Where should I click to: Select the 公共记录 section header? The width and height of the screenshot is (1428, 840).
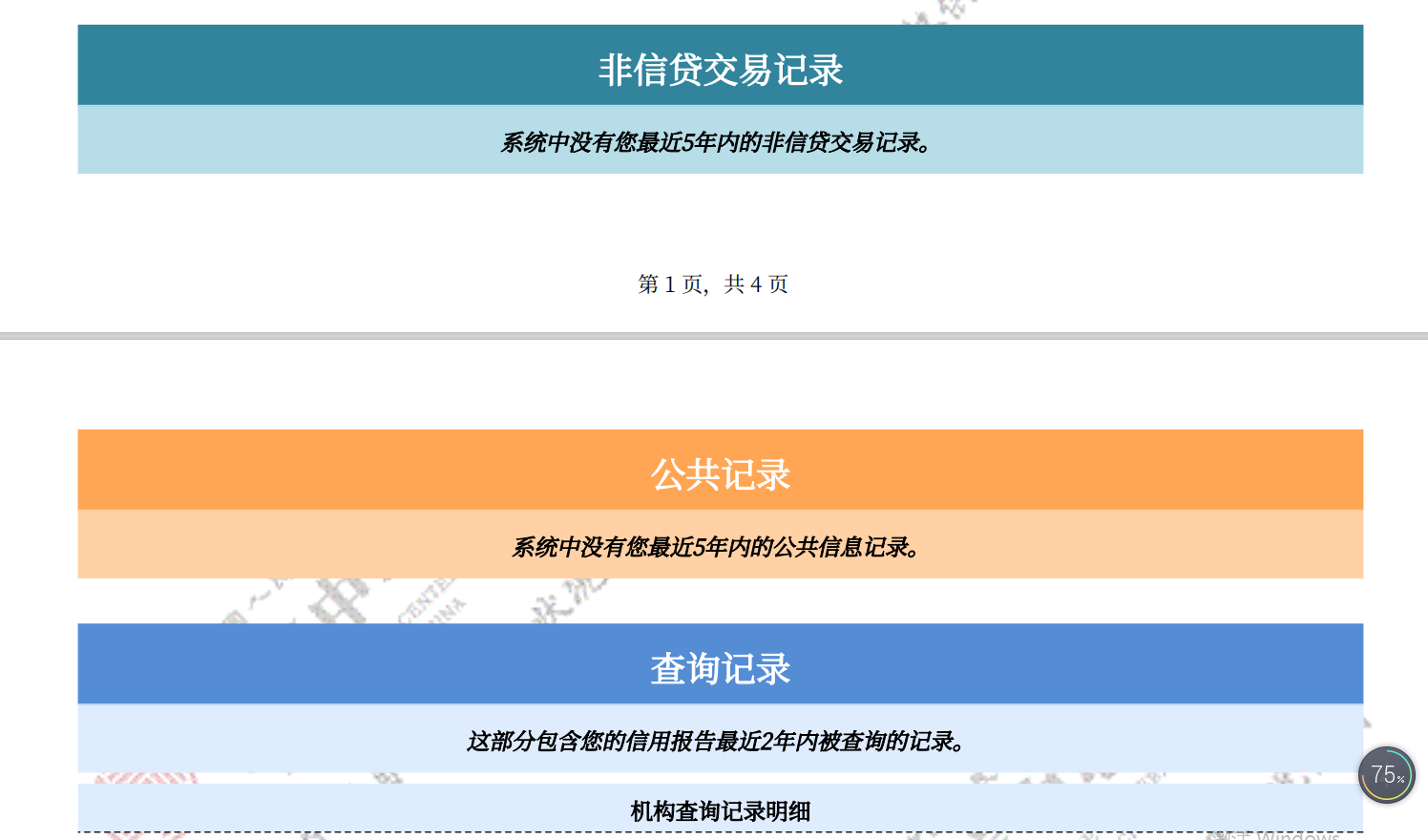[x=721, y=470]
